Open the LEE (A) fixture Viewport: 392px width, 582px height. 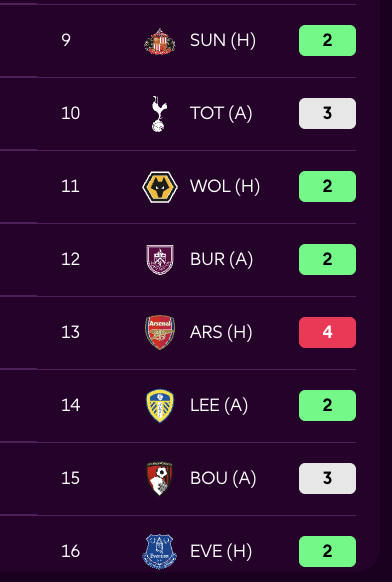[x=219, y=405]
